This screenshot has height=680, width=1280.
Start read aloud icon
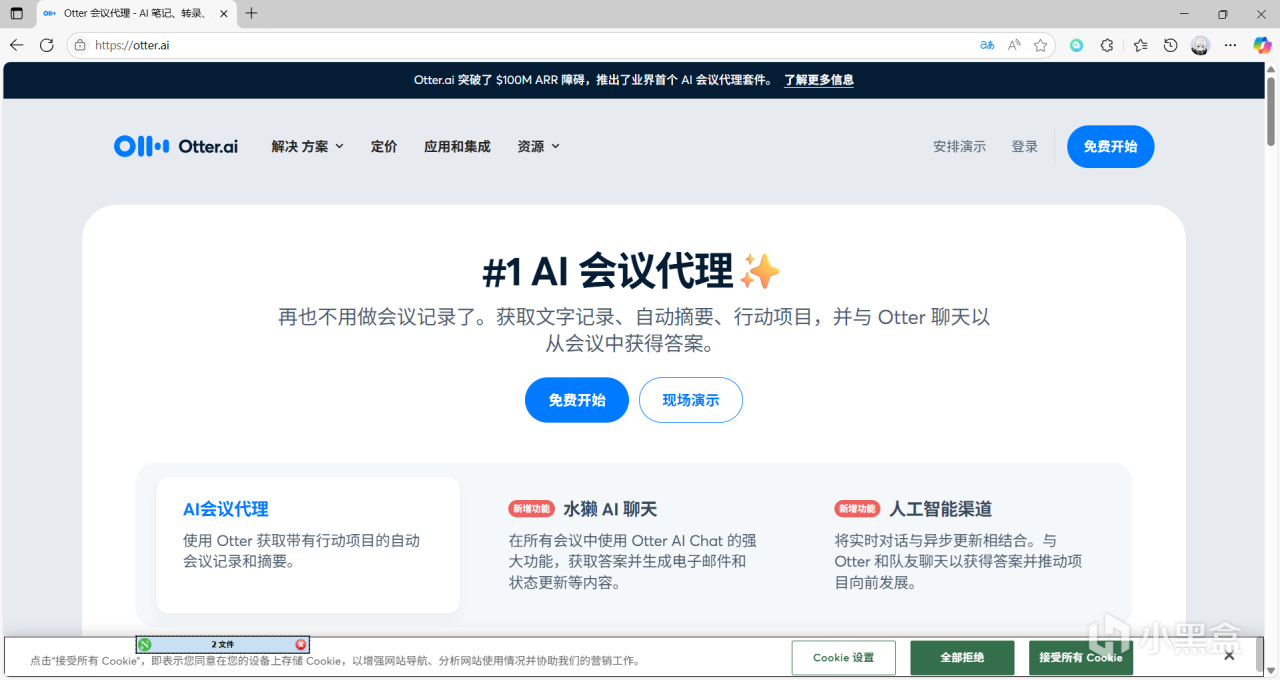coord(1014,45)
